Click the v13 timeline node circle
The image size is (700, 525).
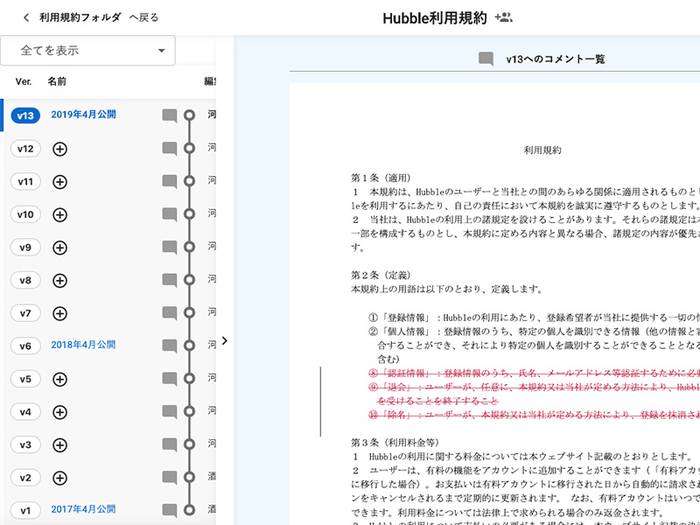click(x=190, y=115)
